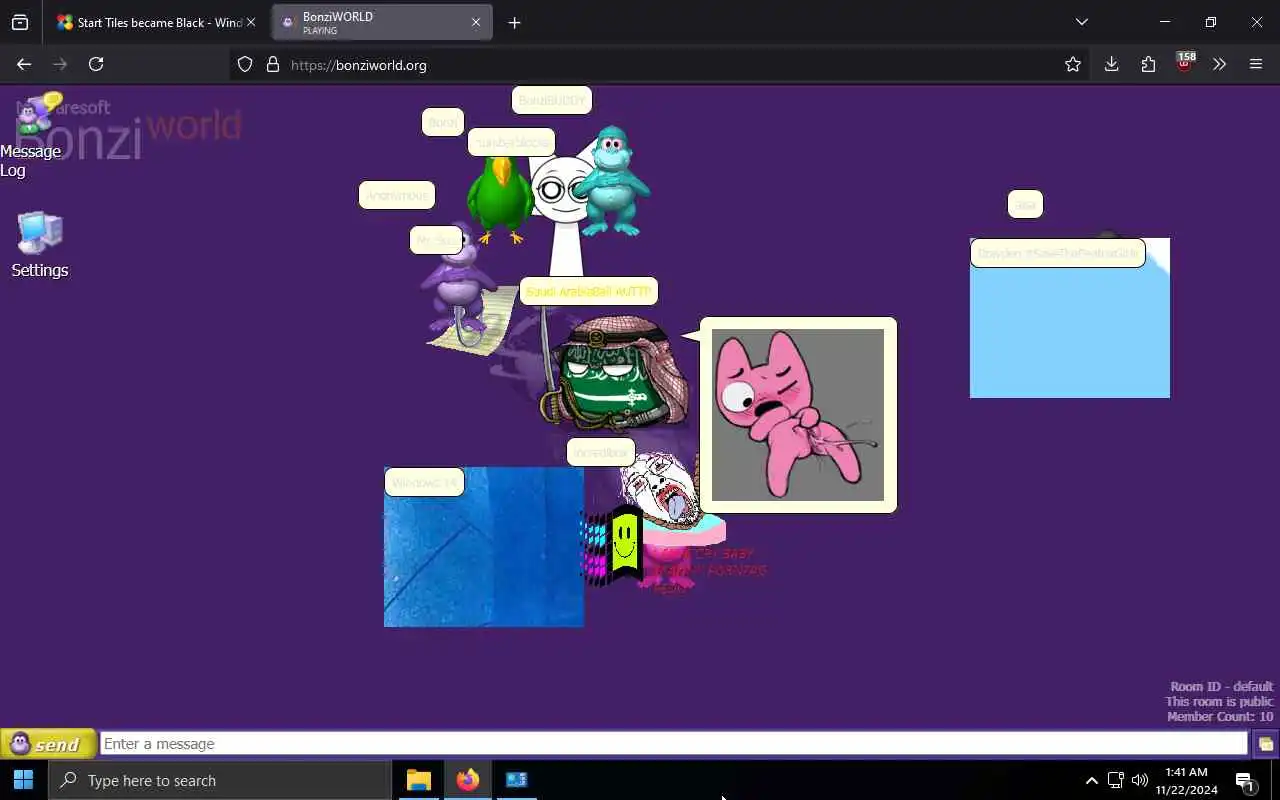
Task: Bookmark this page with the star
Action: (1073, 64)
